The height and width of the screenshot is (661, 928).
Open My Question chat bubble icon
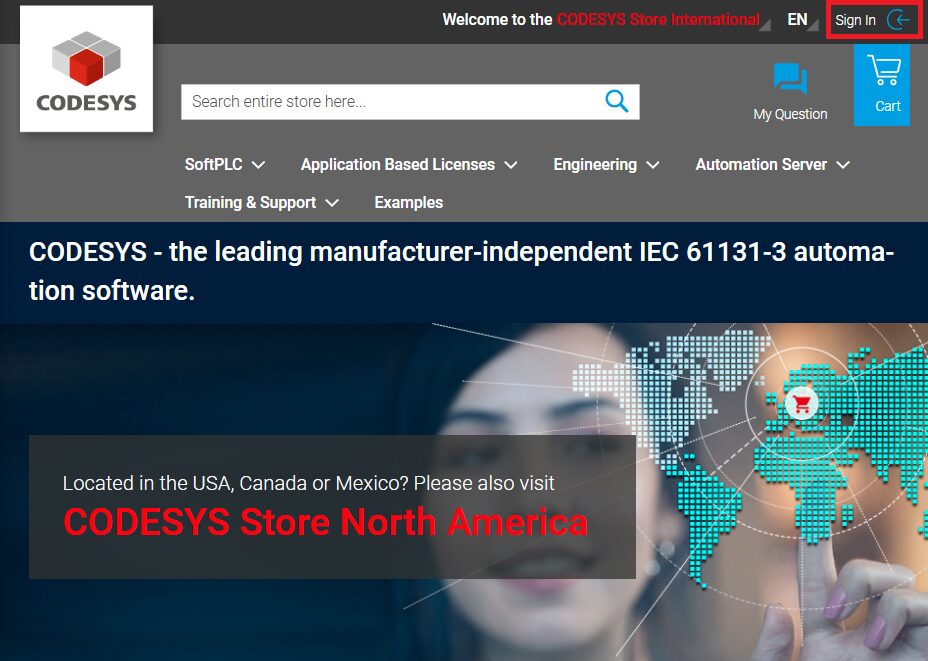(790, 79)
